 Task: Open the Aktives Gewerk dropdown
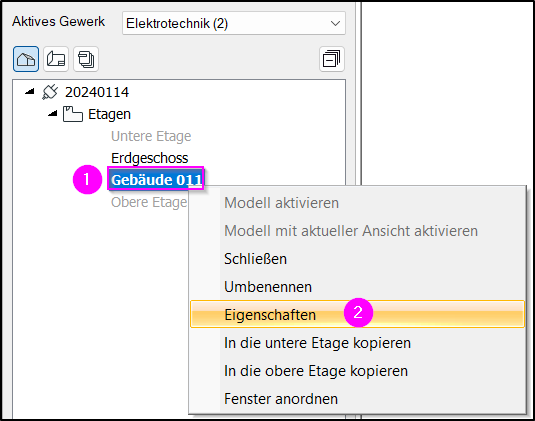234,23
